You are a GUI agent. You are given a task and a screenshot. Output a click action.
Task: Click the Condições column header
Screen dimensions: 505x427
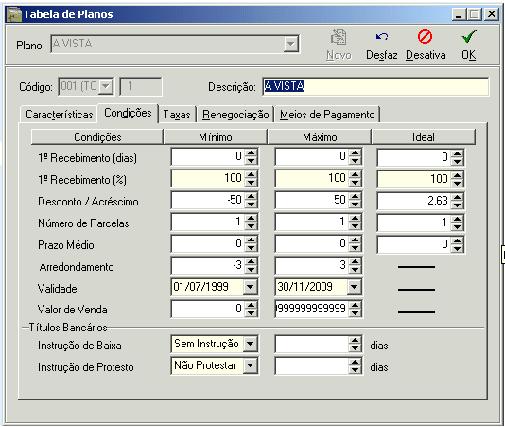tap(97, 137)
